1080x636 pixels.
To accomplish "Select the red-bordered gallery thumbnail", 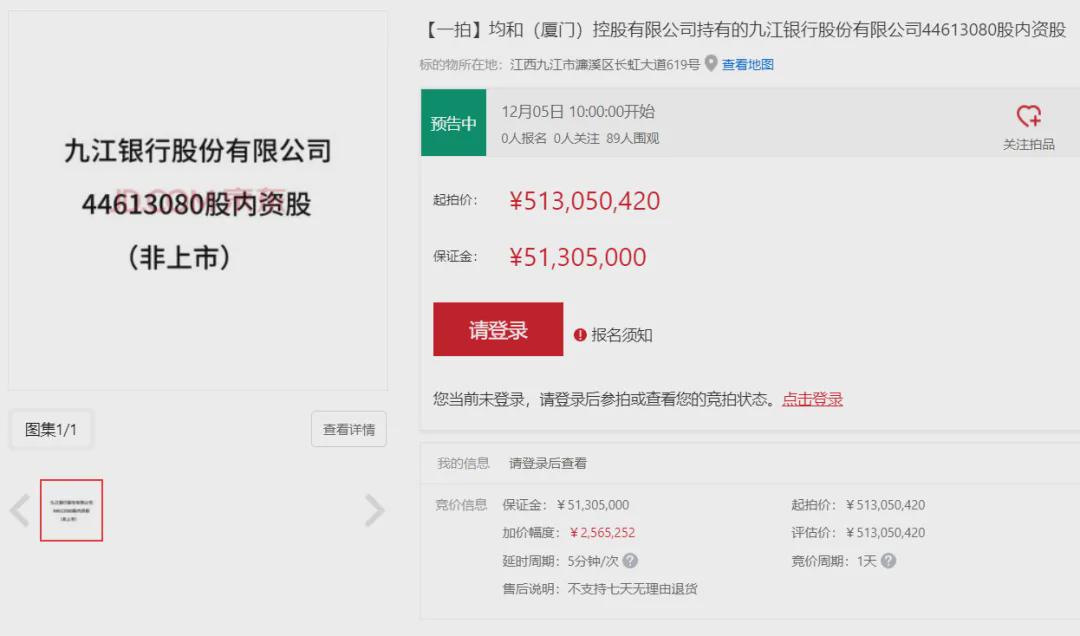I will click(71, 510).
